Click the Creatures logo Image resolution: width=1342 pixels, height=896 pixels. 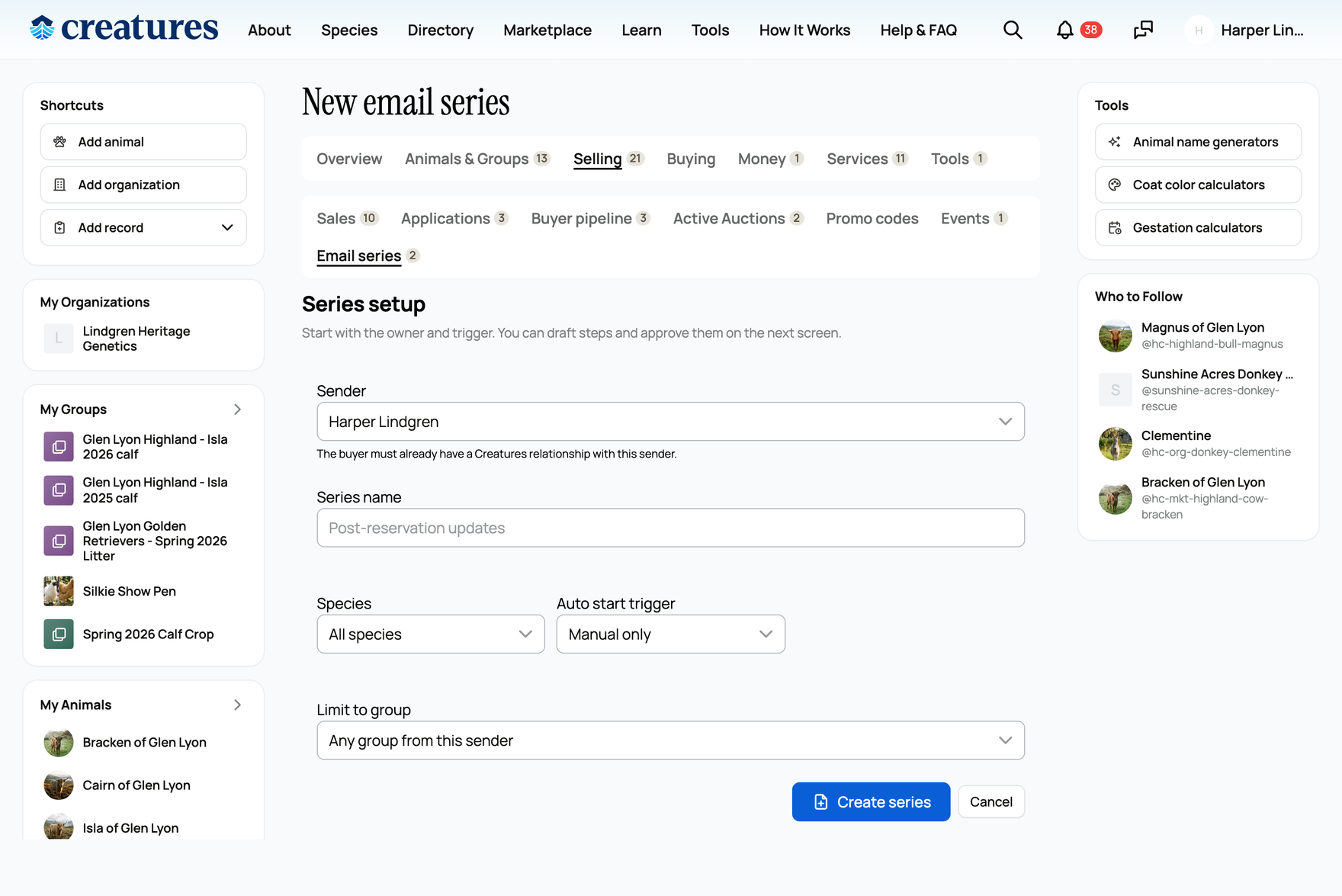tap(124, 28)
